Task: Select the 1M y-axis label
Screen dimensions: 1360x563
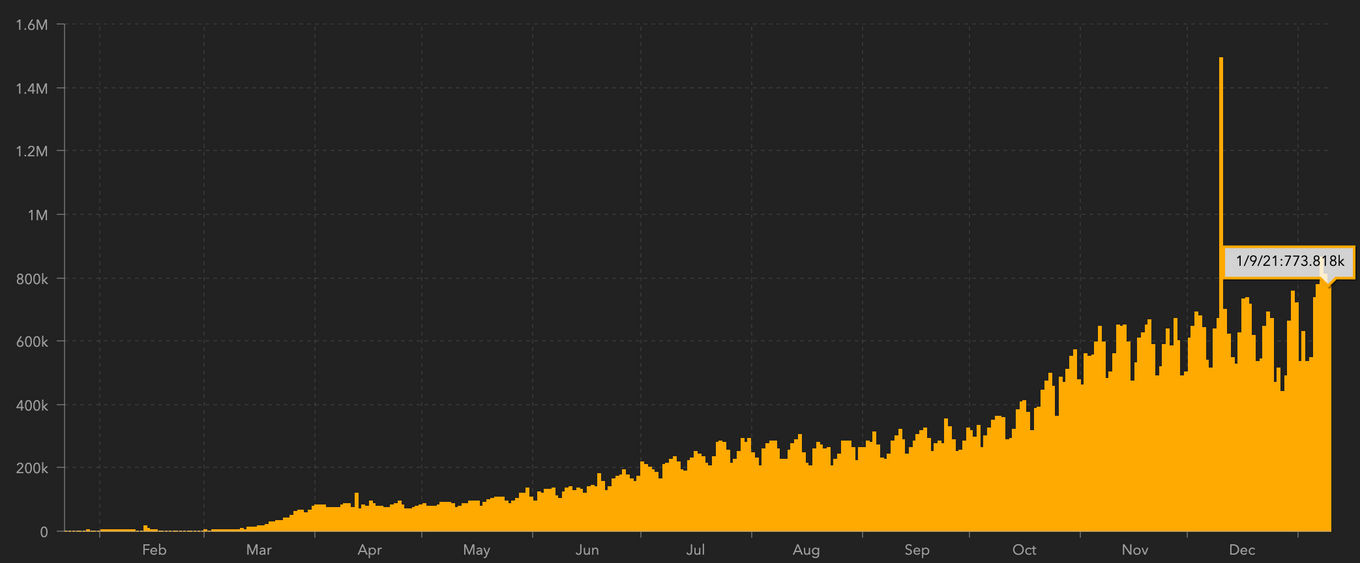Action: [38, 214]
